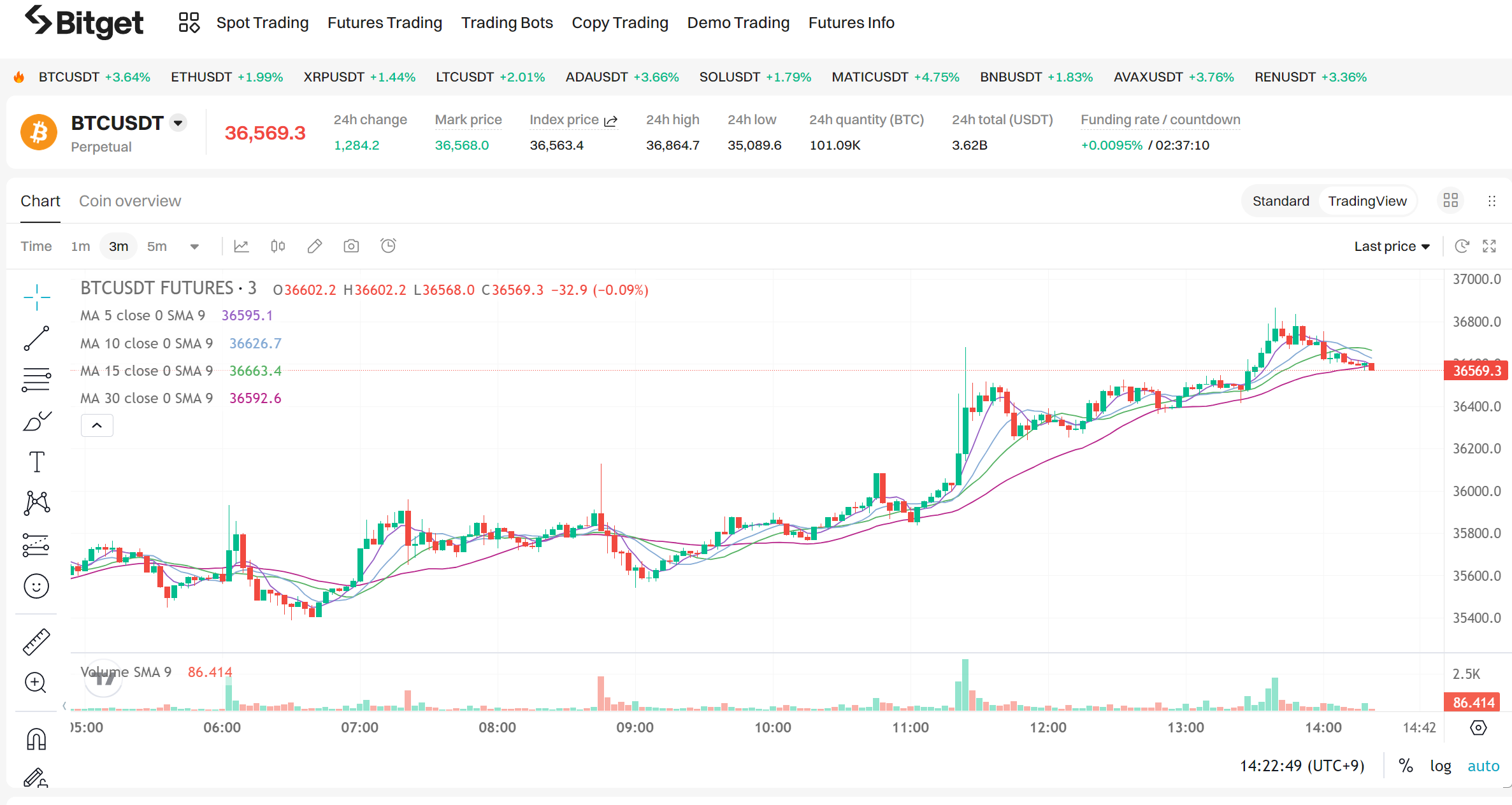1512x805 pixels.
Task: Open multi-chart layout grid icon
Action: coord(1451,201)
